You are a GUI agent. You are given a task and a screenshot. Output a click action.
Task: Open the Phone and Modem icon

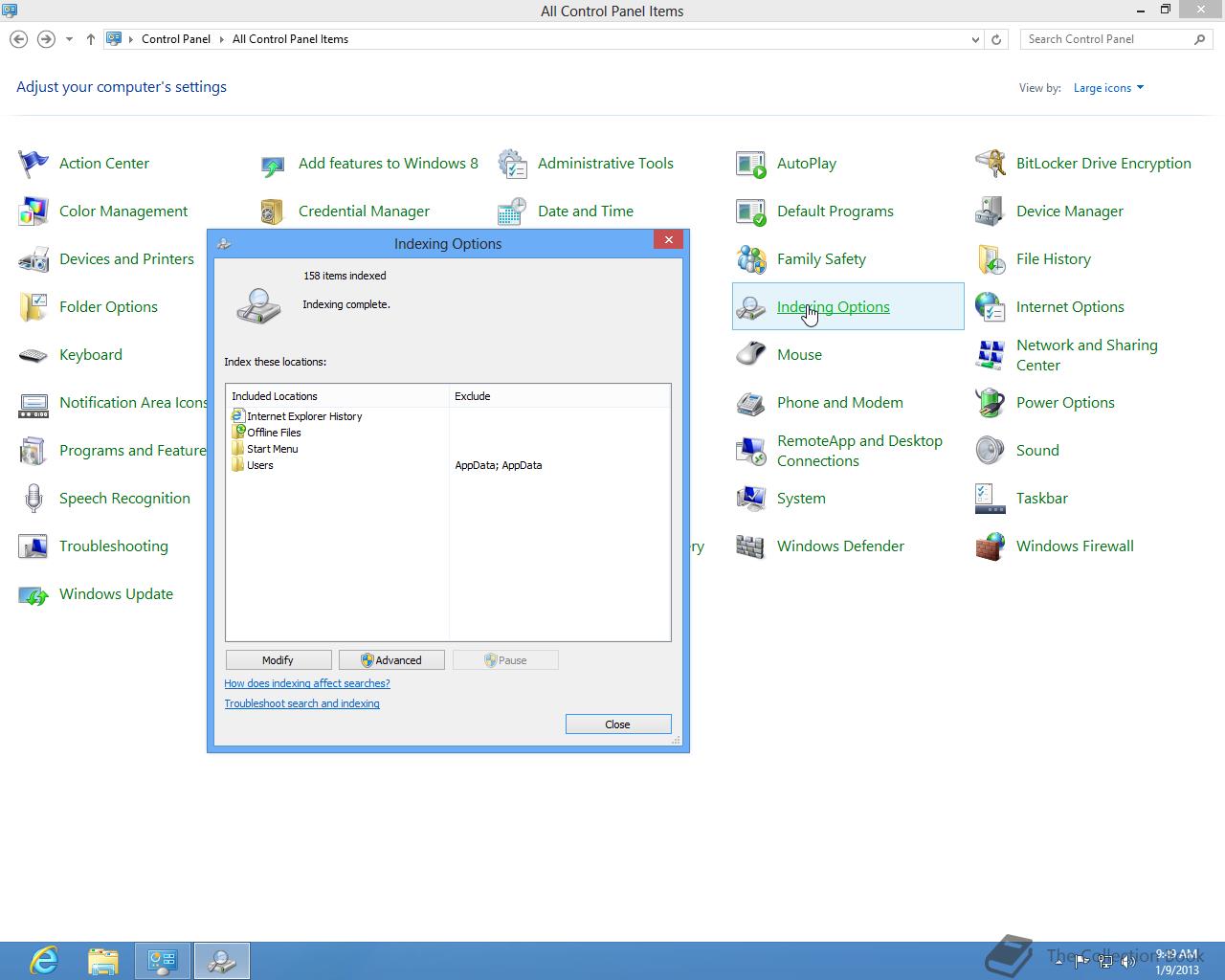tap(751, 403)
